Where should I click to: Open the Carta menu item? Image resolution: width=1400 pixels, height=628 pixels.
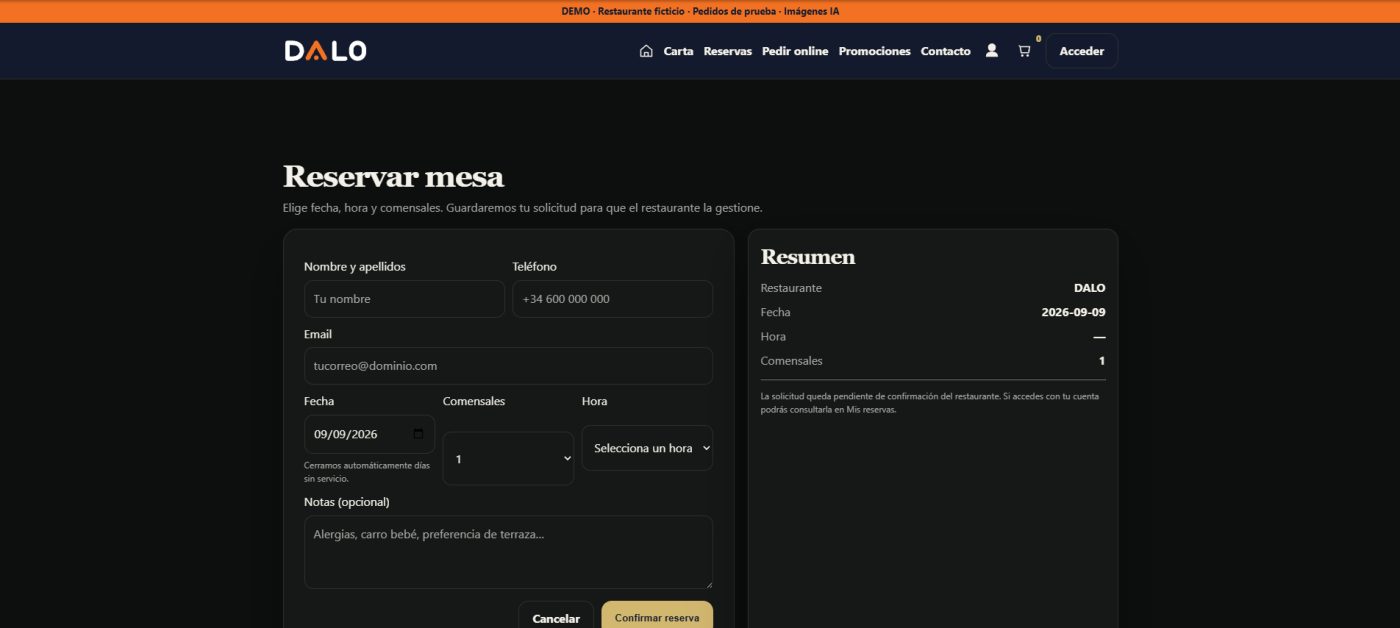[678, 51]
